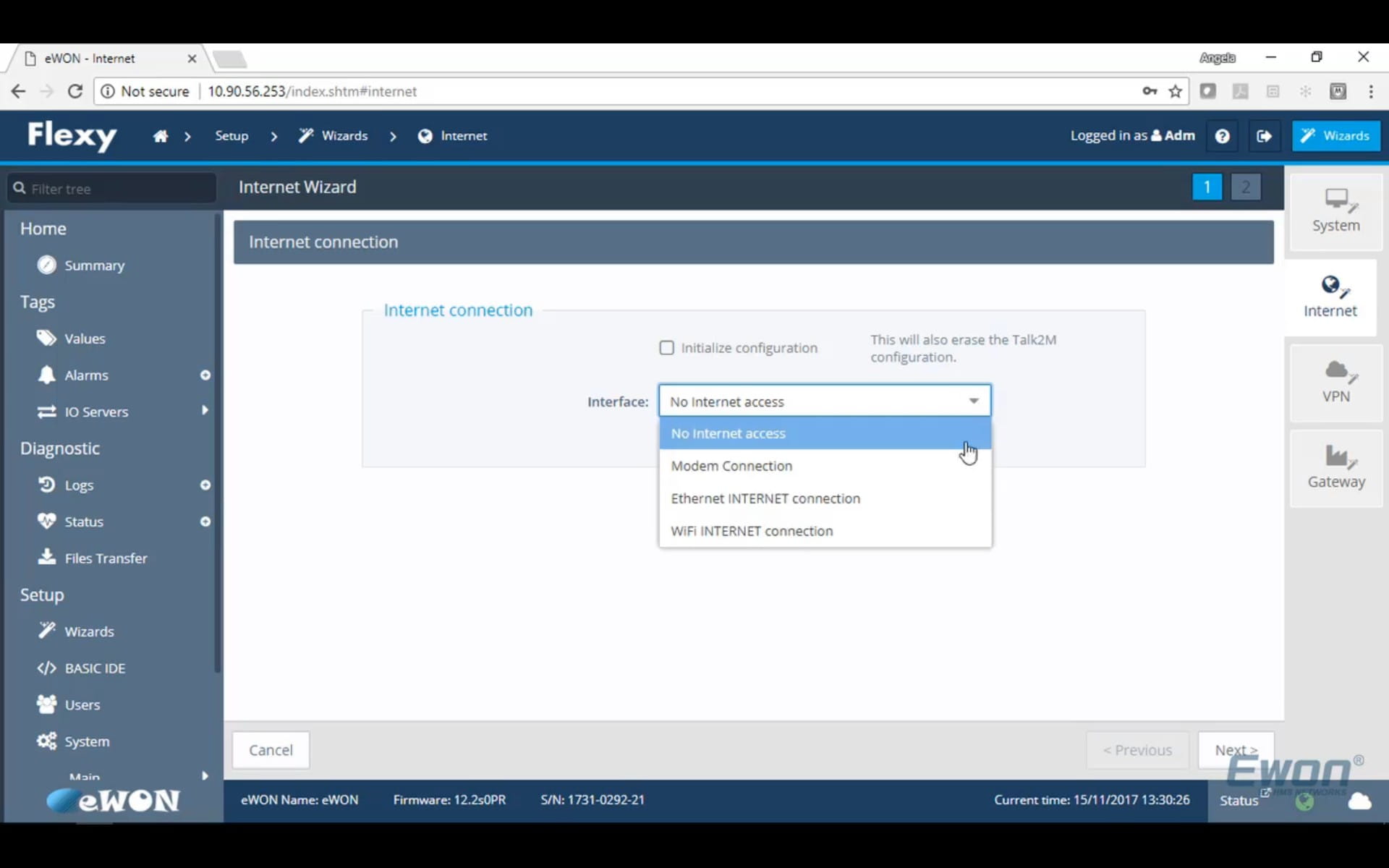Open the Wizards button in header

(x=1335, y=136)
